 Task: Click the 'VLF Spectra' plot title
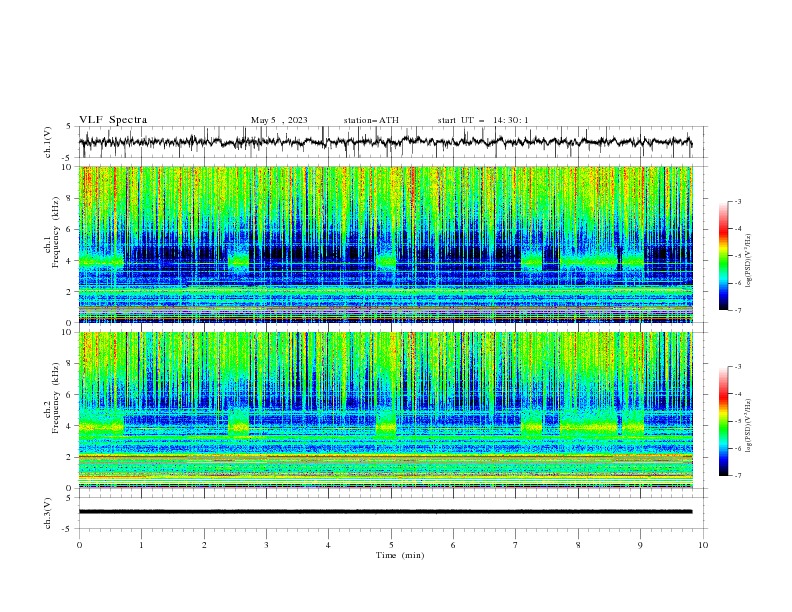click(x=113, y=120)
